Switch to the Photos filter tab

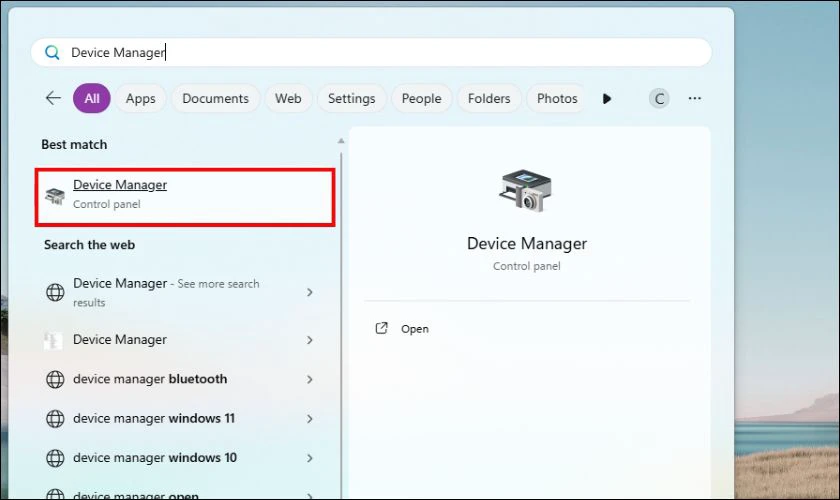[x=557, y=98]
